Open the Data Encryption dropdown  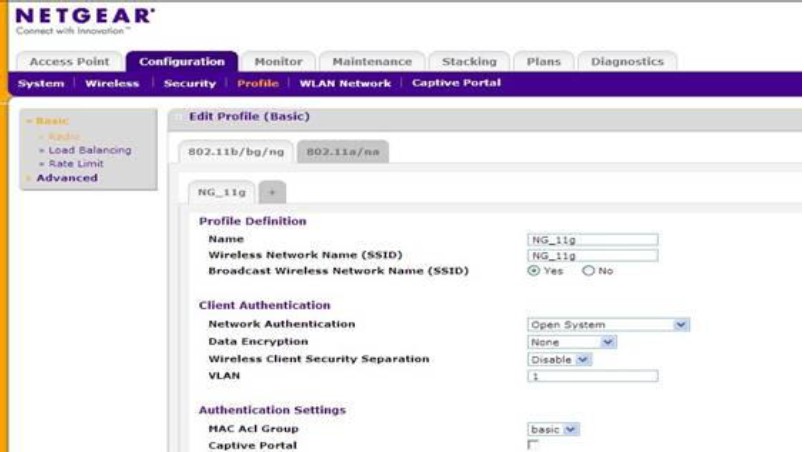(x=572, y=342)
